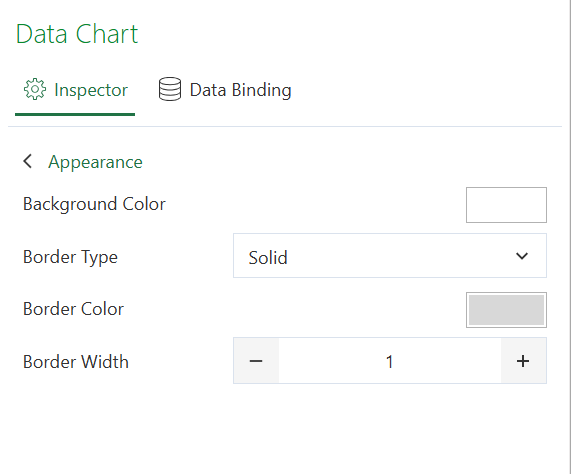571x474 pixels.
Task: Open the Border Type combo box
Action: [390, 256]
